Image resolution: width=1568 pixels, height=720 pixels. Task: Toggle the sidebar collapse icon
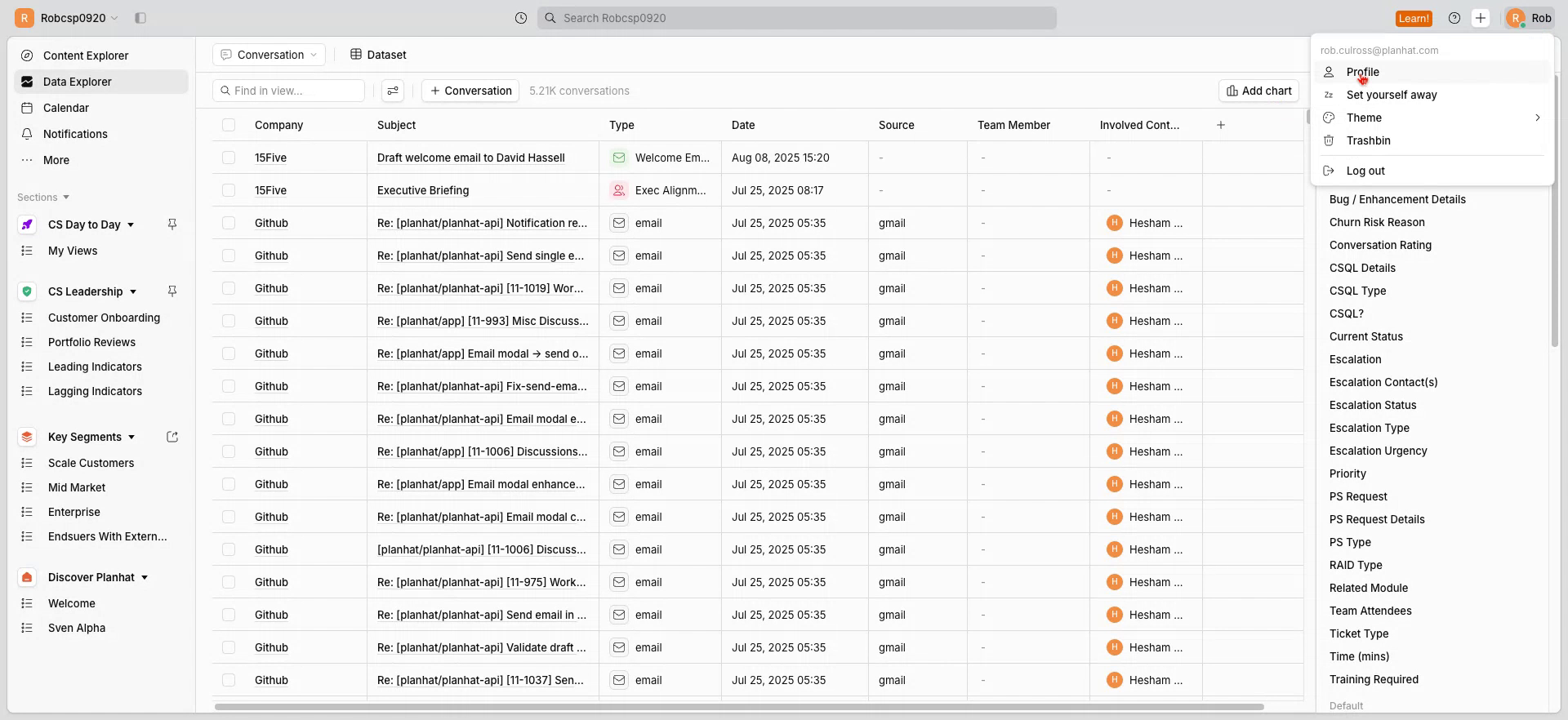(140, 18)
